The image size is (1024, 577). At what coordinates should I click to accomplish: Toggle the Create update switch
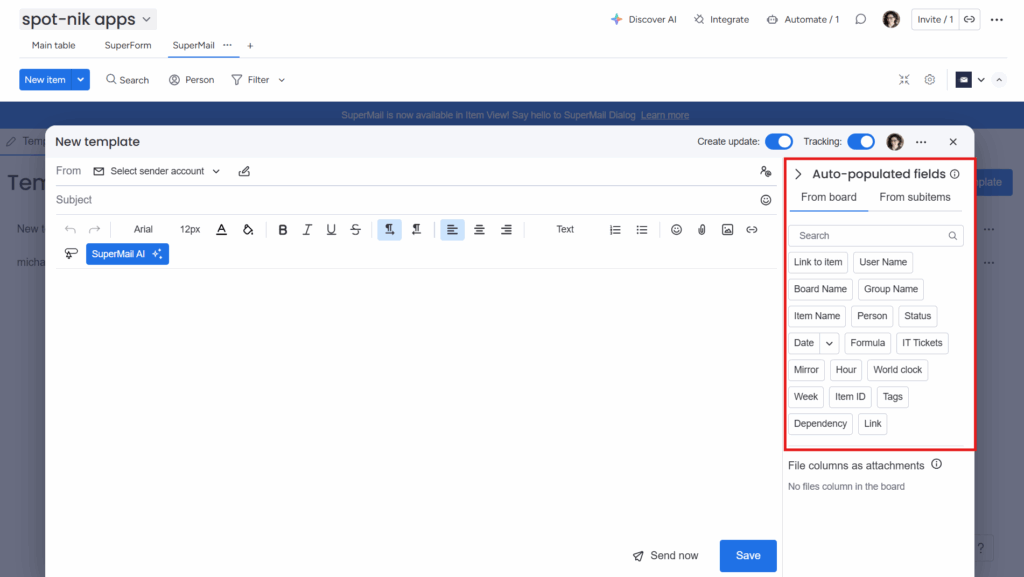tap(779, 142)
